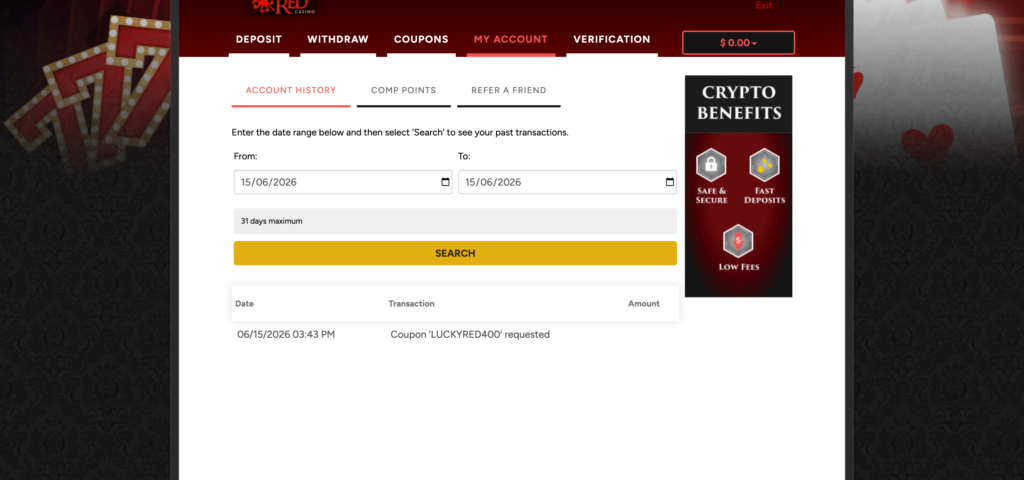The height and width of the screenshot is (480, 1024).
Task: Switch to the Coupons tab
Action: pos(421,39)
